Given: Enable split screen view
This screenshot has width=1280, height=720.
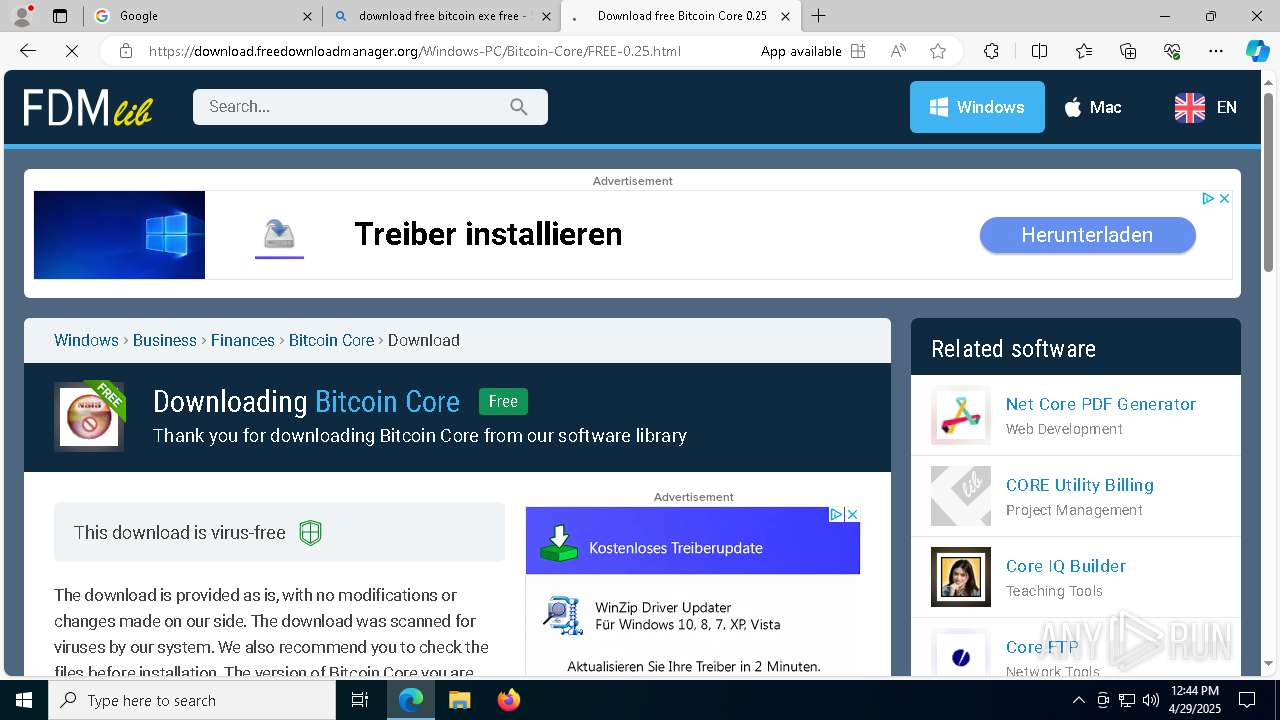Looking at the screenshot, I should coord(1039,51).
